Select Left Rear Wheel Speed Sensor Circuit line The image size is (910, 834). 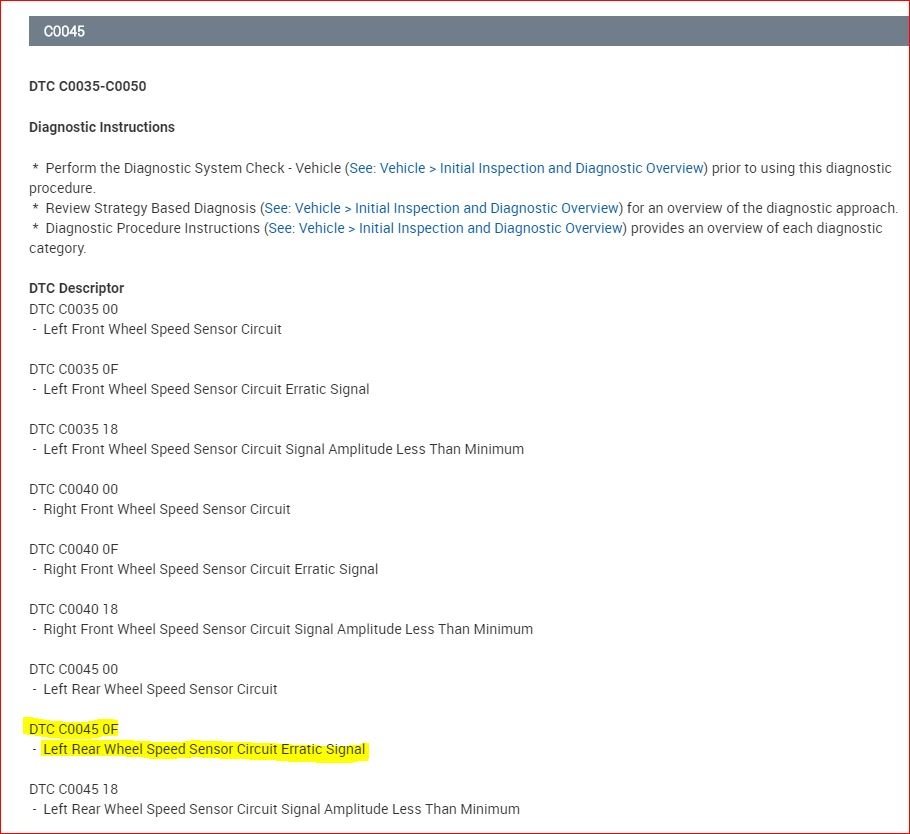coord(161,689)
